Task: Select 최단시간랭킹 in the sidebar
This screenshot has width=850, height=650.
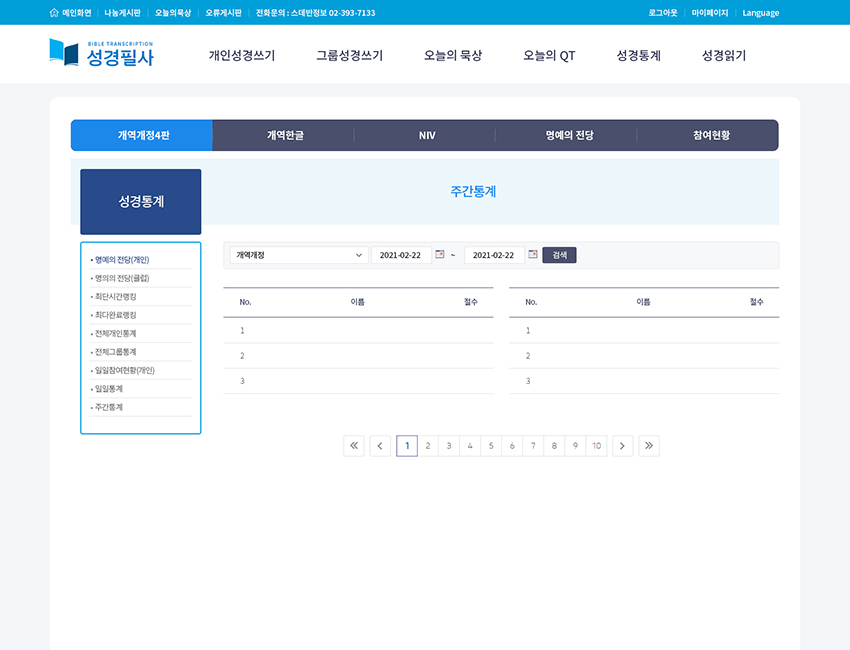Action: [115, 297]
